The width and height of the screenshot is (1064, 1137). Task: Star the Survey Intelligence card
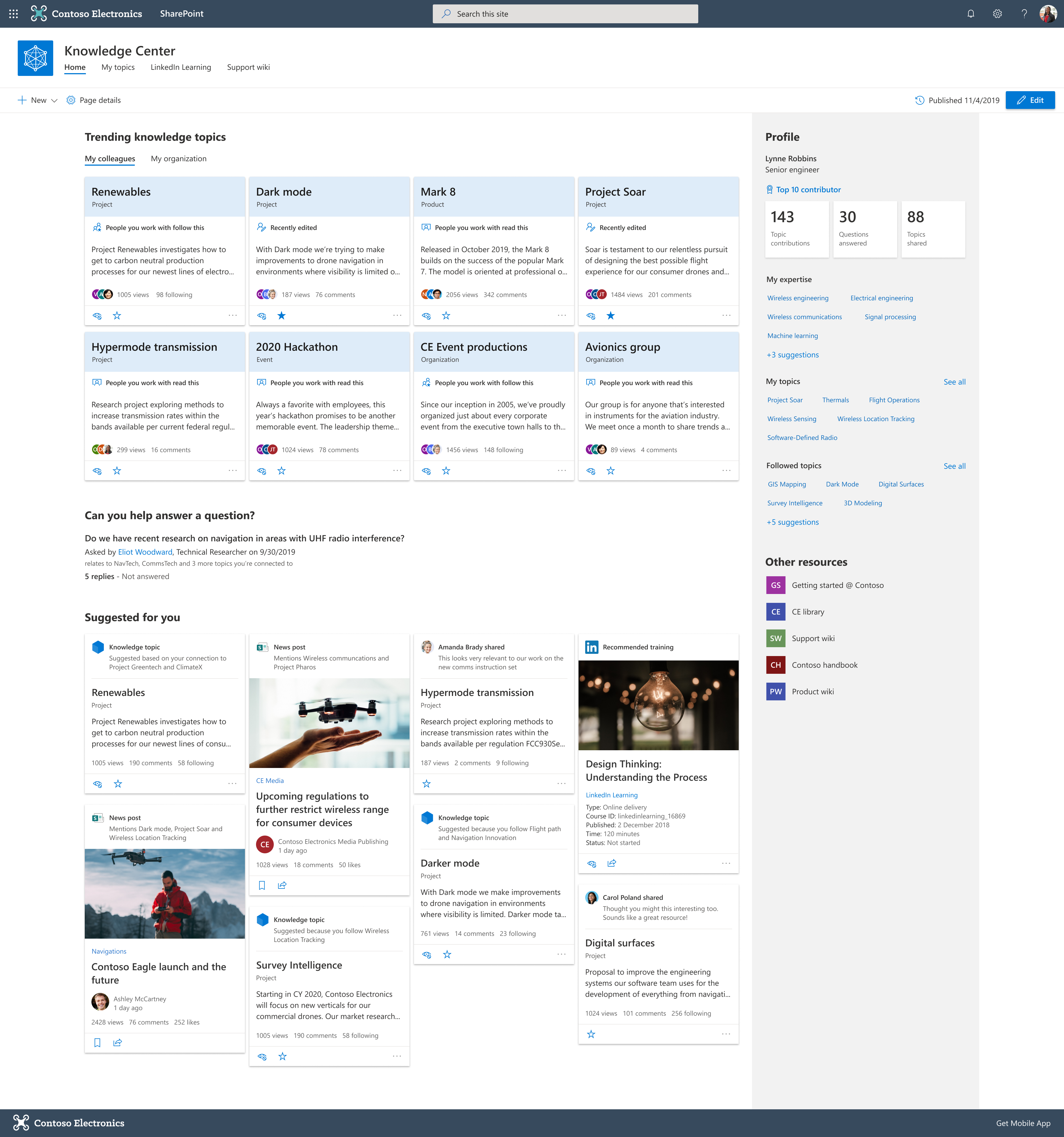[x=283, y=1056]
